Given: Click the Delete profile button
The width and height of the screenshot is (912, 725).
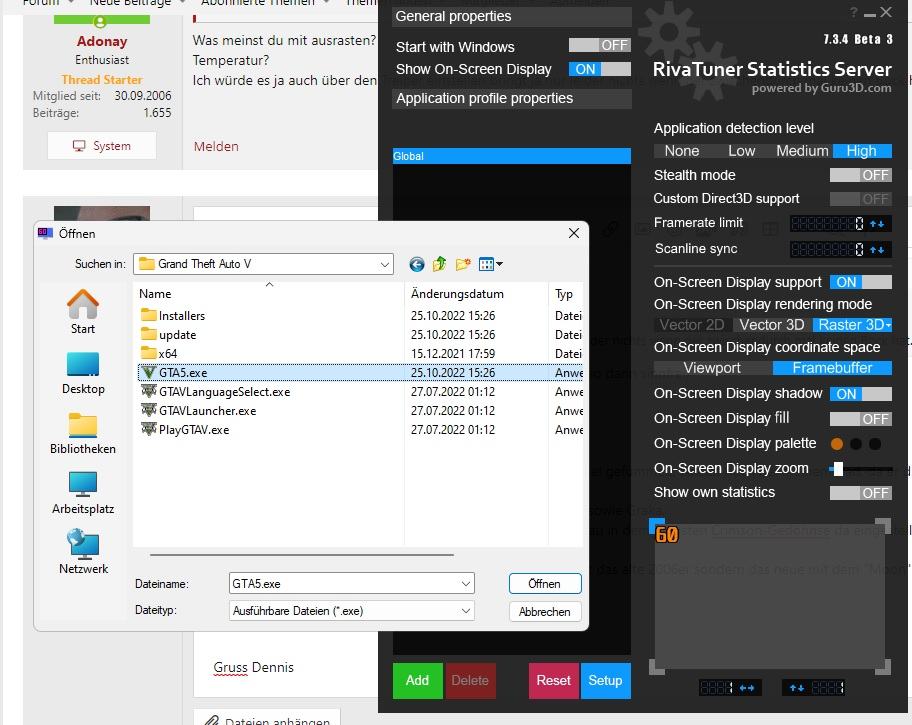Looking at the screenshot, I should (x=470, y=680).
